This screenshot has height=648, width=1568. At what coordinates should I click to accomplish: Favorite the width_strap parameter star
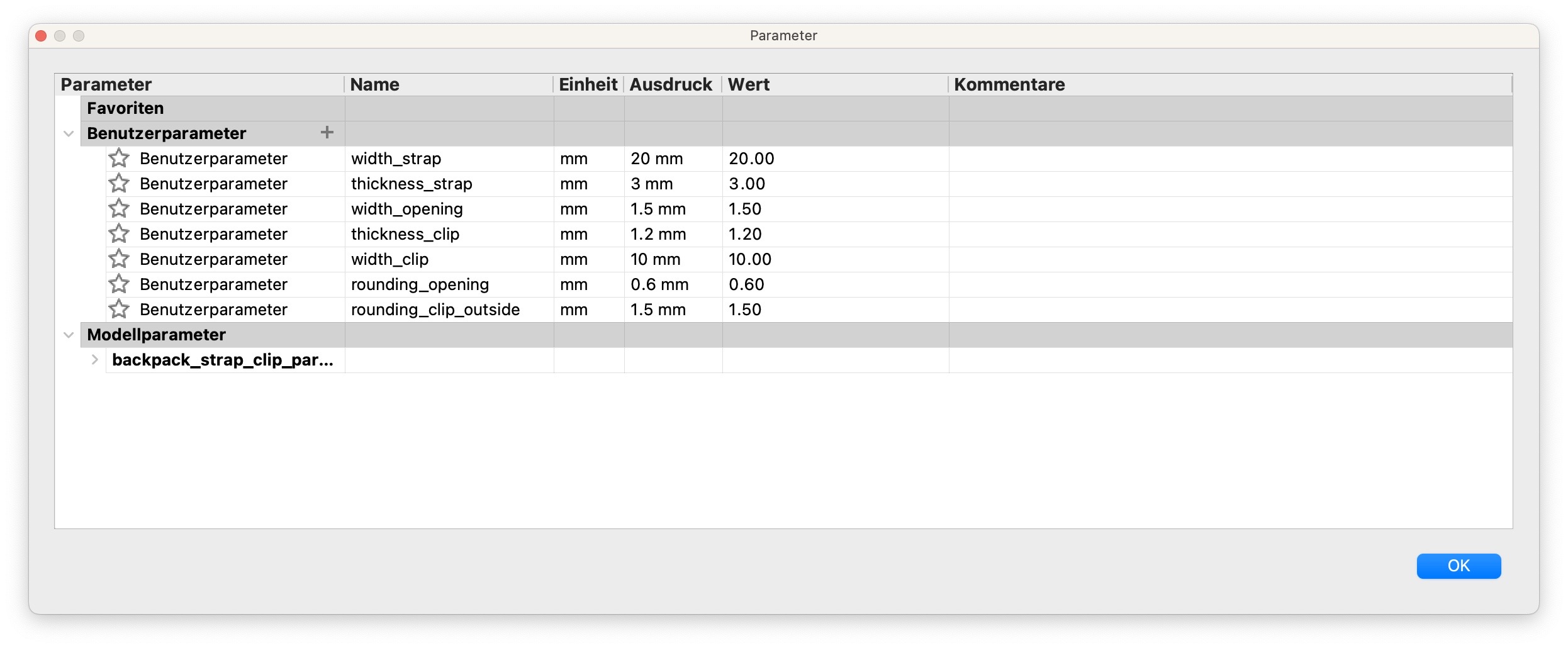click(x=119, y=159)
